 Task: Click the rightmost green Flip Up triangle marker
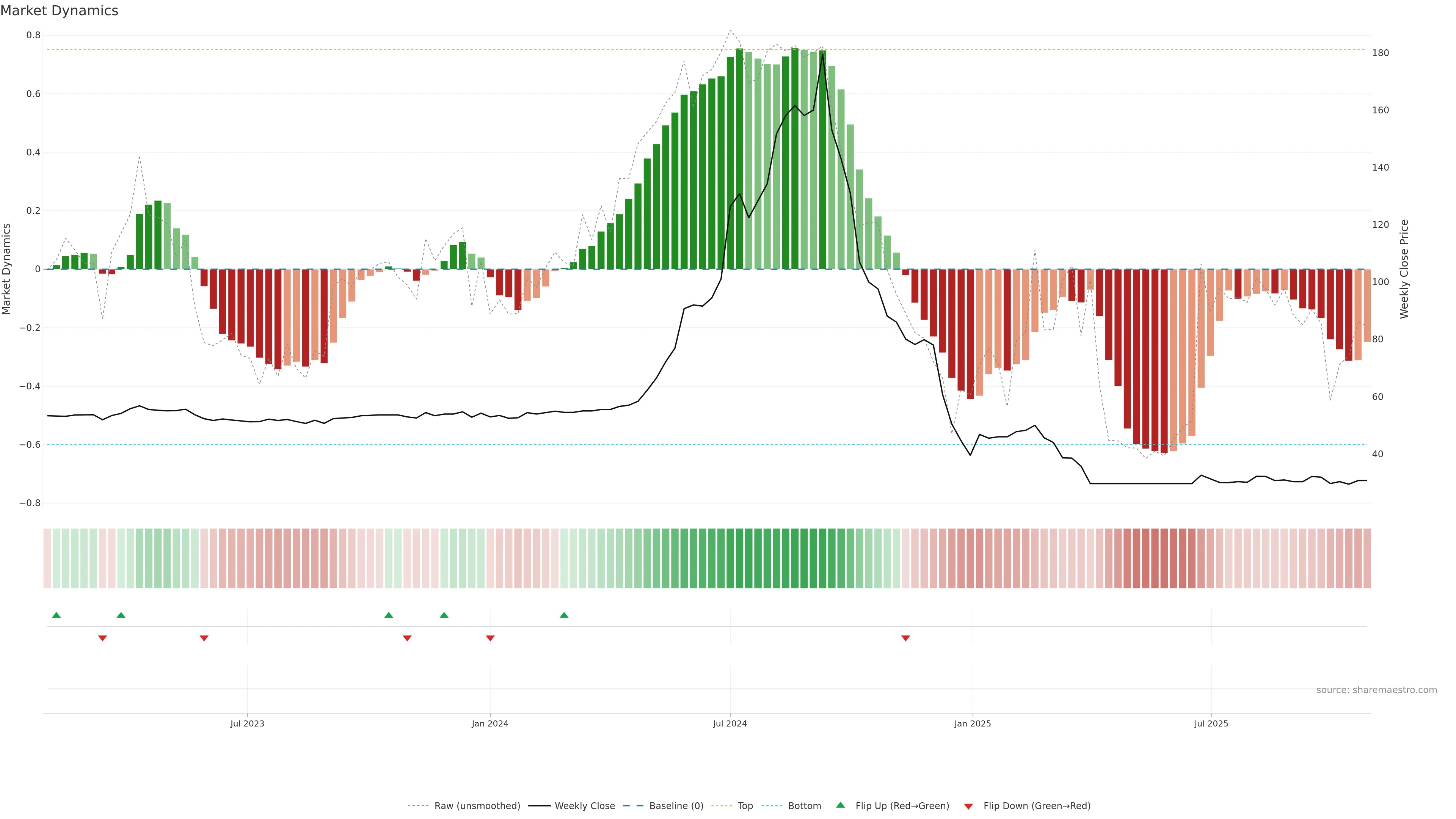[564, 615]
